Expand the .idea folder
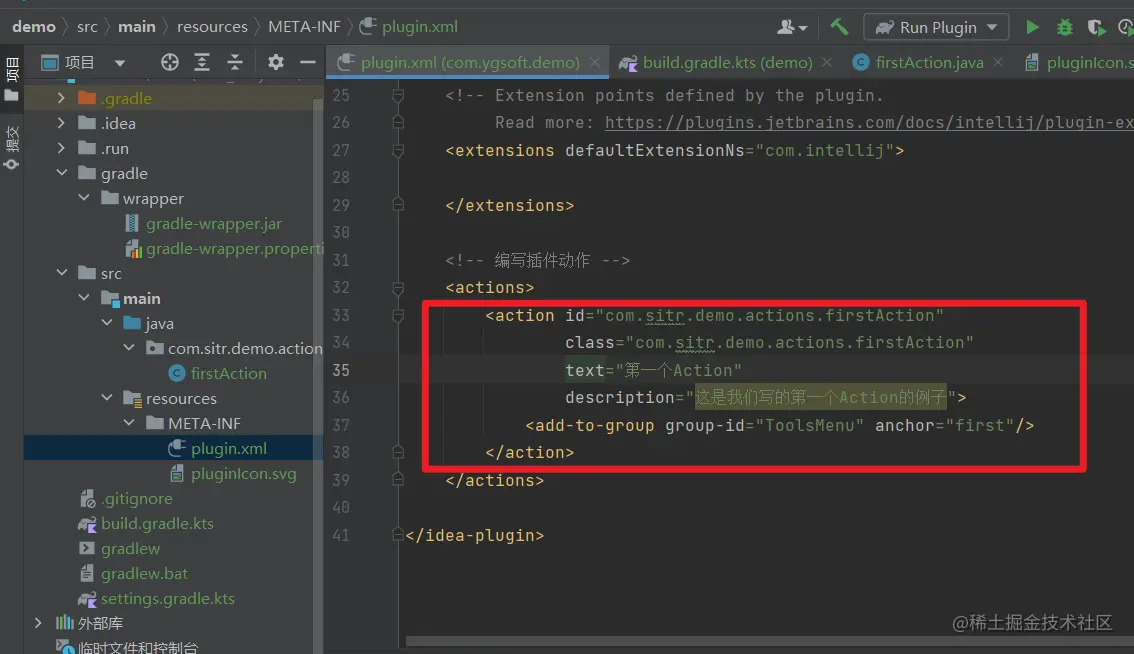The width and height of the screenshot is (1134, 654). coord(61,123)
